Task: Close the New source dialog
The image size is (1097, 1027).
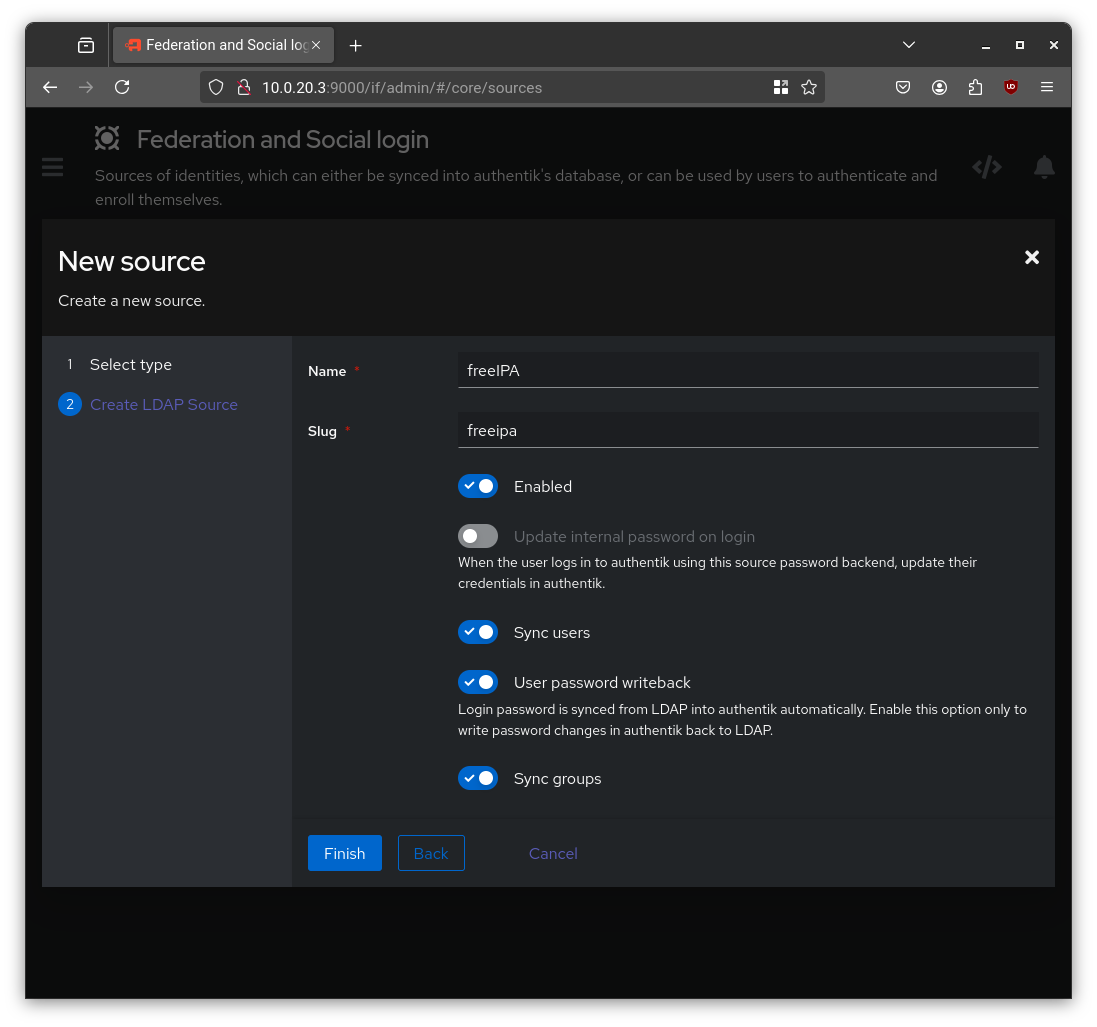Action: [x=1032, y=257]
